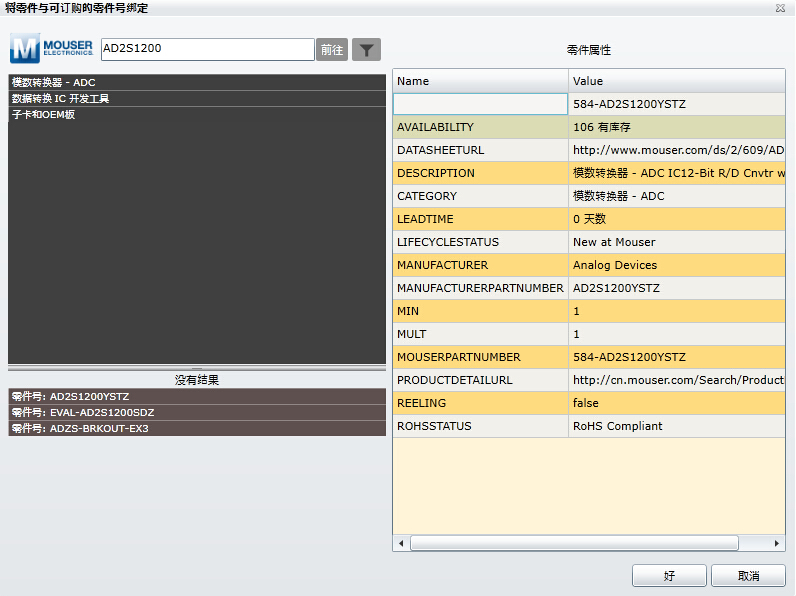
Task: Click the value 0 天数
Action: tap(589, 219)
